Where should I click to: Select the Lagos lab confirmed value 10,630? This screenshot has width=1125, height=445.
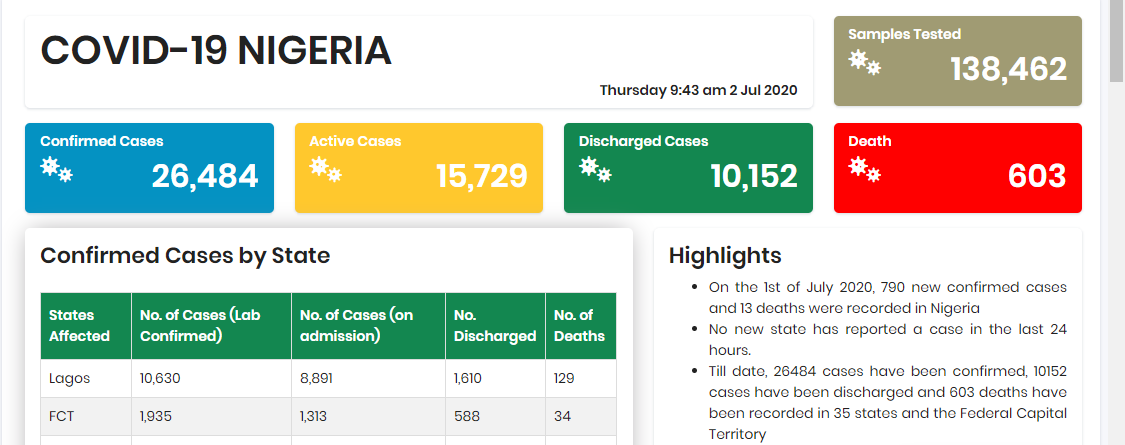tap(160, 378)
